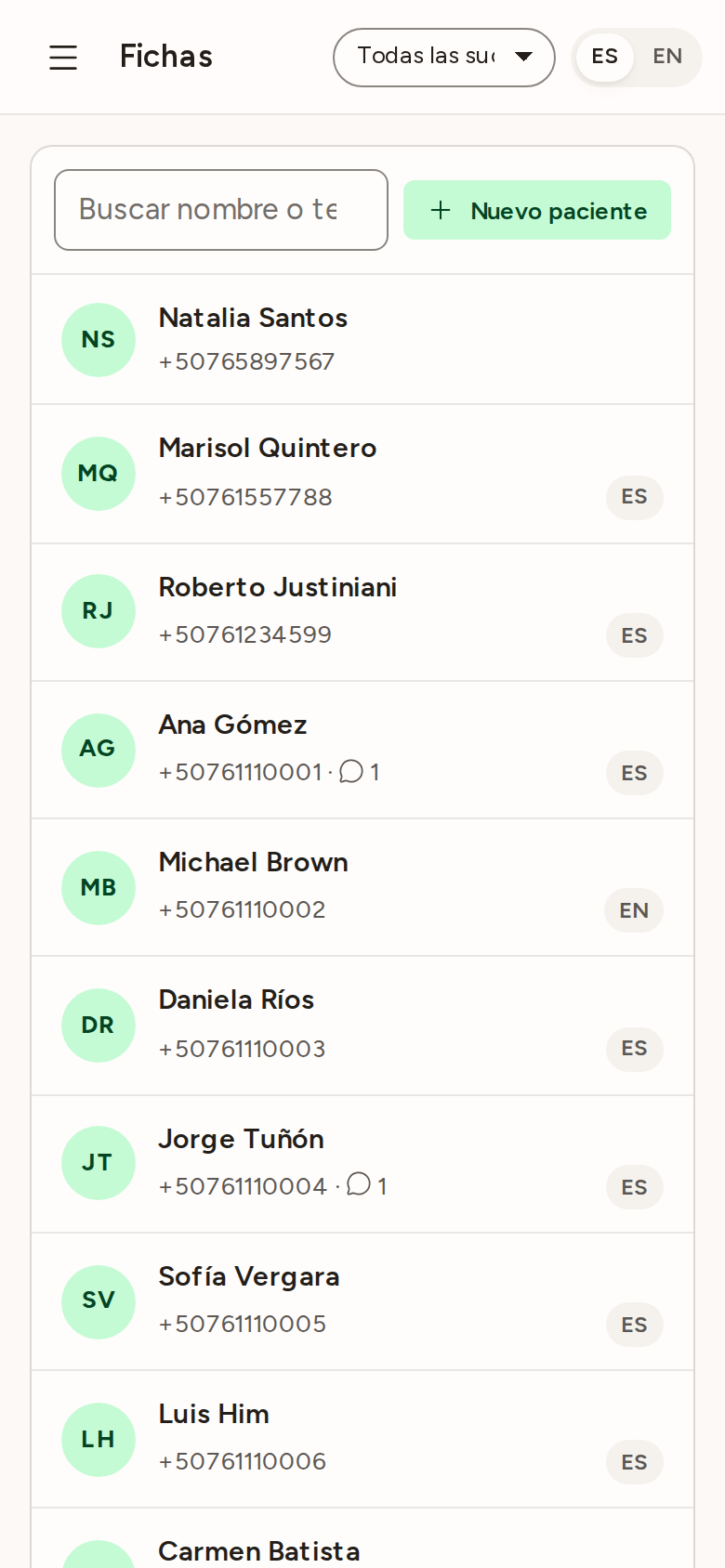Focus the Buscar nombre search field
The image size is (725, 1568).
221,210
